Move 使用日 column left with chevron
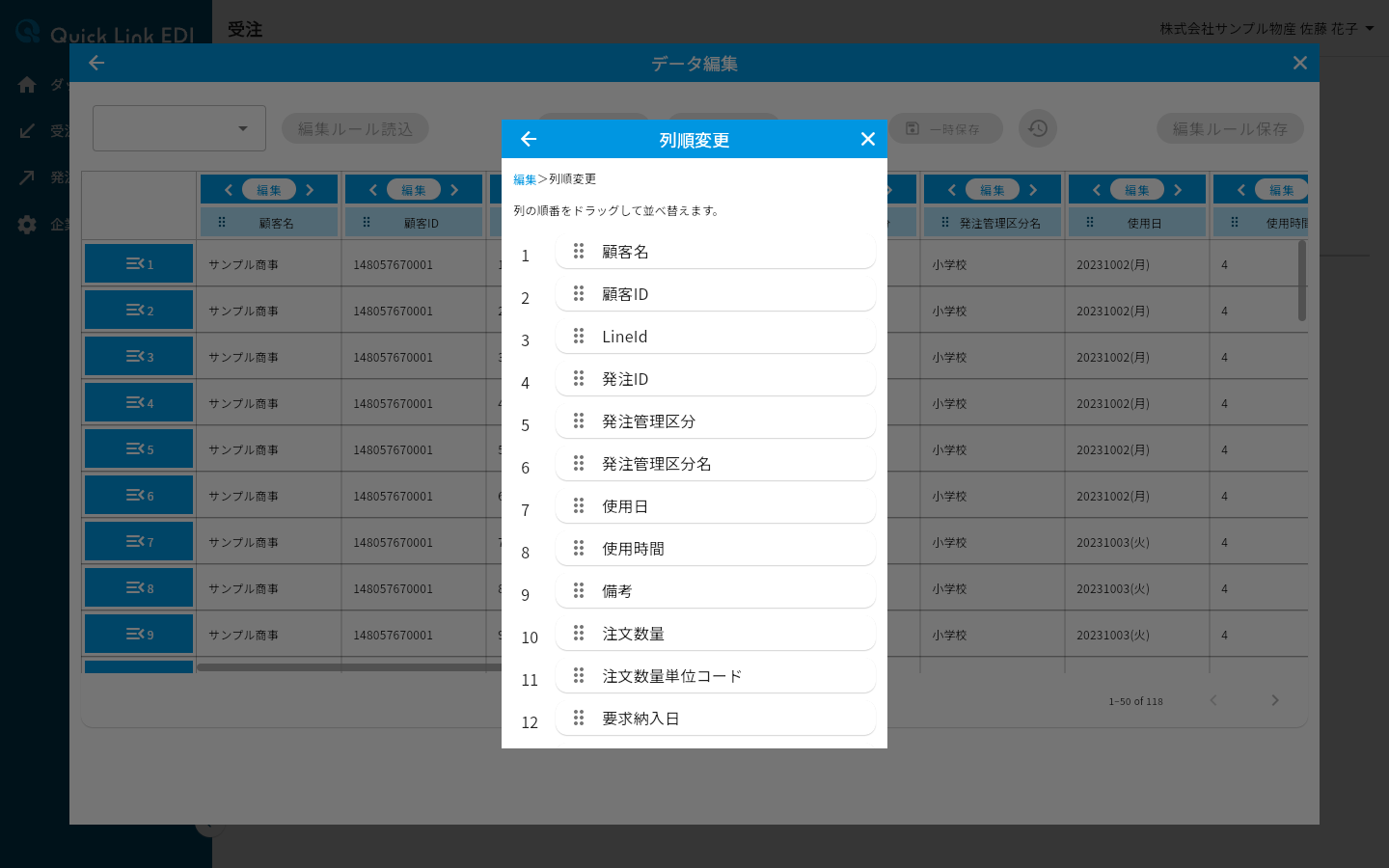 [x=1097, y=190]
